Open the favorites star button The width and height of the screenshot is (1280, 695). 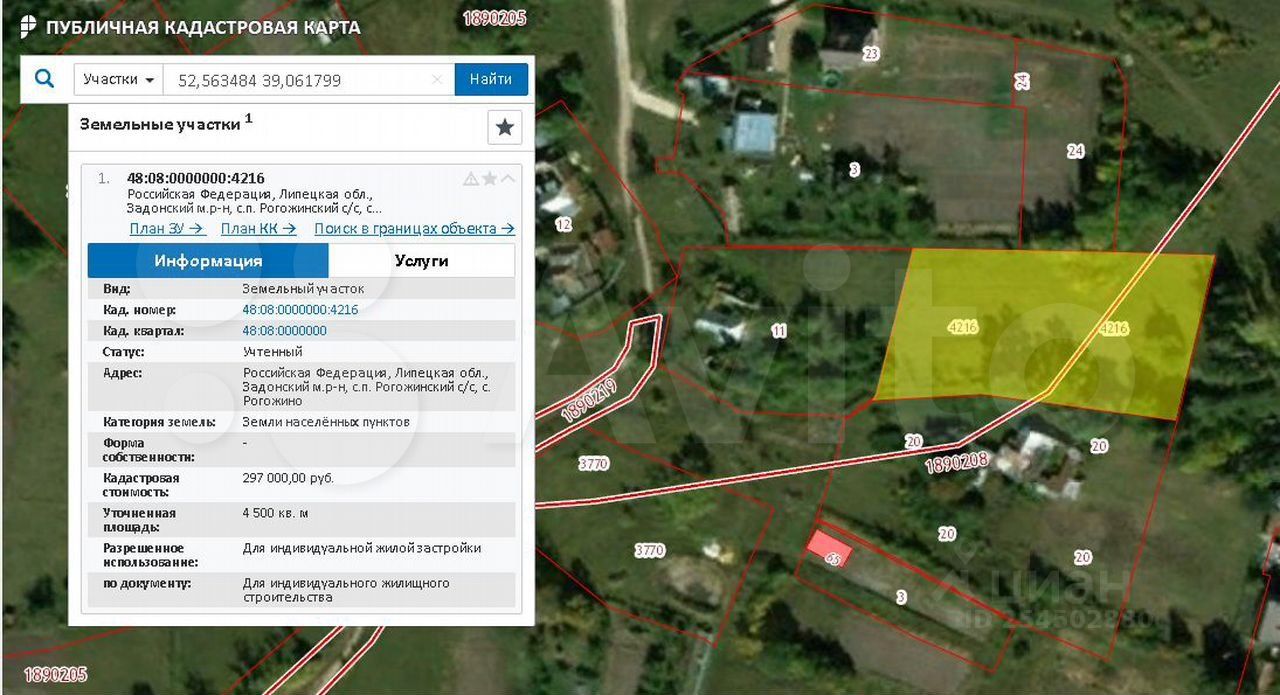point(505,127)
